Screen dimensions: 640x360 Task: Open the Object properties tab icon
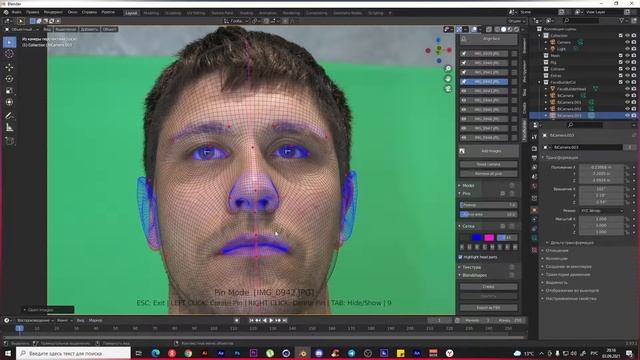point(534,210)
